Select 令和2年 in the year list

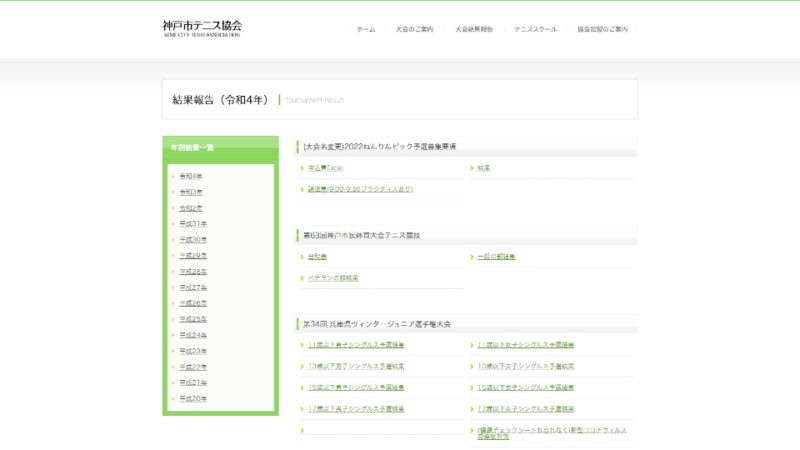191,208
